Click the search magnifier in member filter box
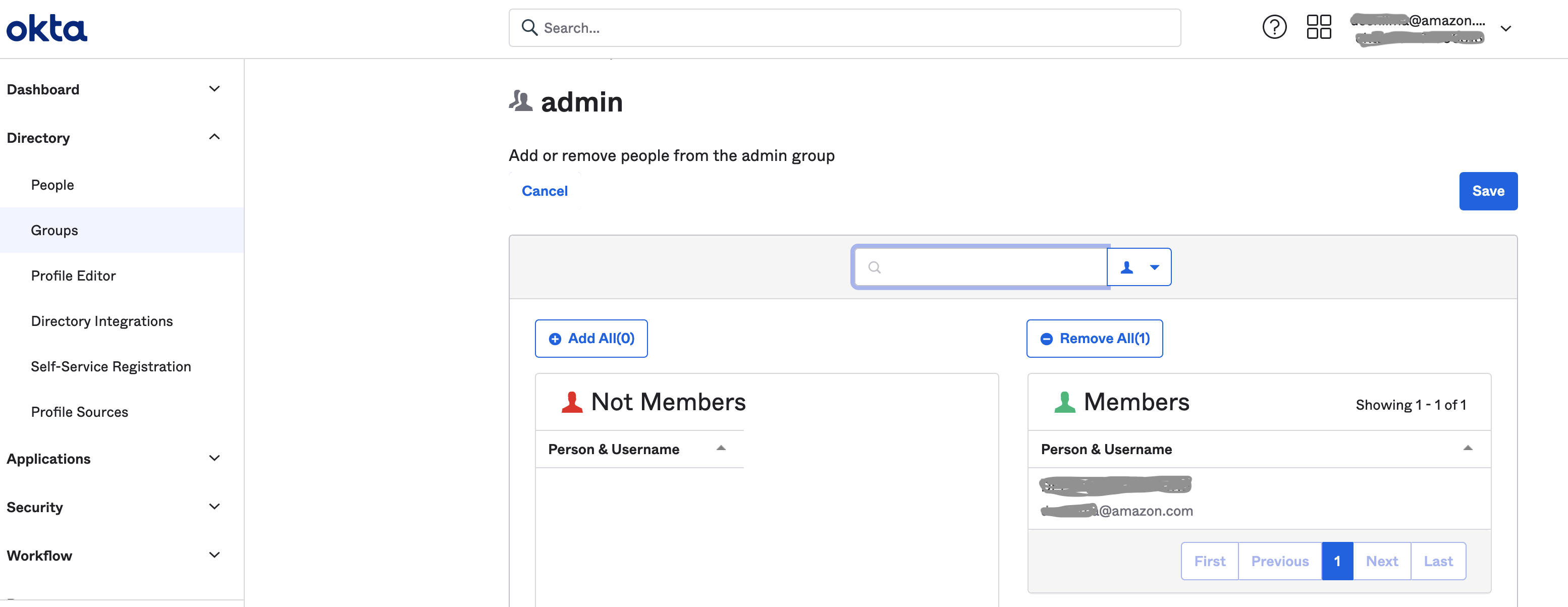This screenshot has height=607, width=1568. (x=874, y=267)
